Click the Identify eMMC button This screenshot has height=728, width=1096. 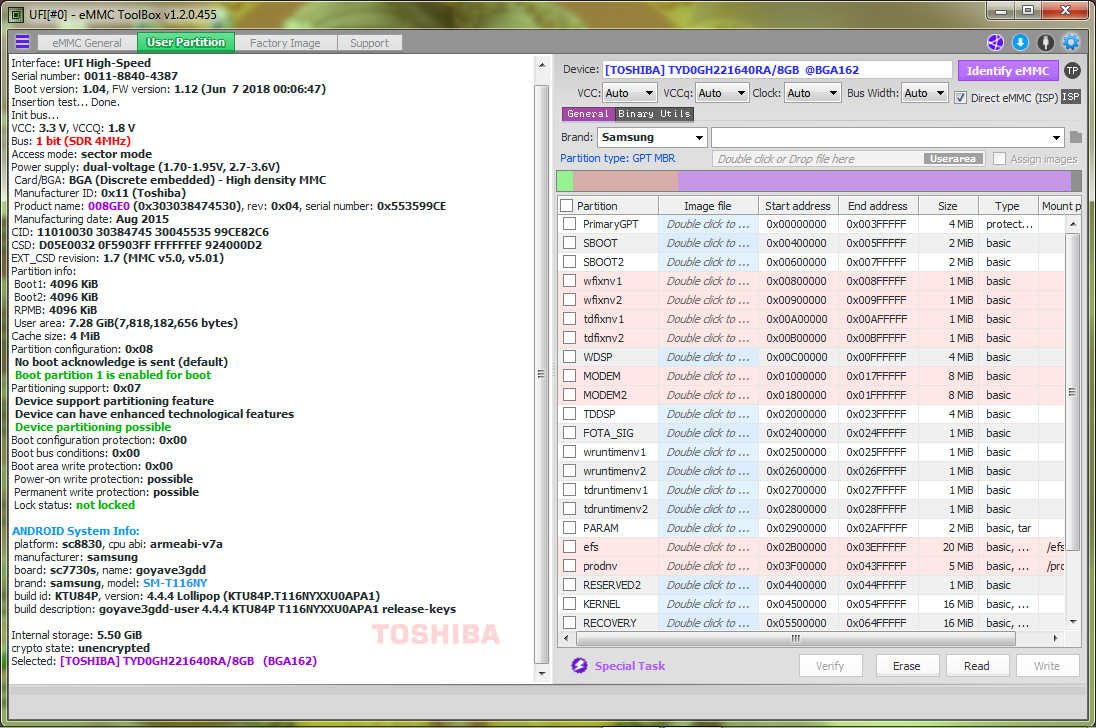tap(1007, 71)
